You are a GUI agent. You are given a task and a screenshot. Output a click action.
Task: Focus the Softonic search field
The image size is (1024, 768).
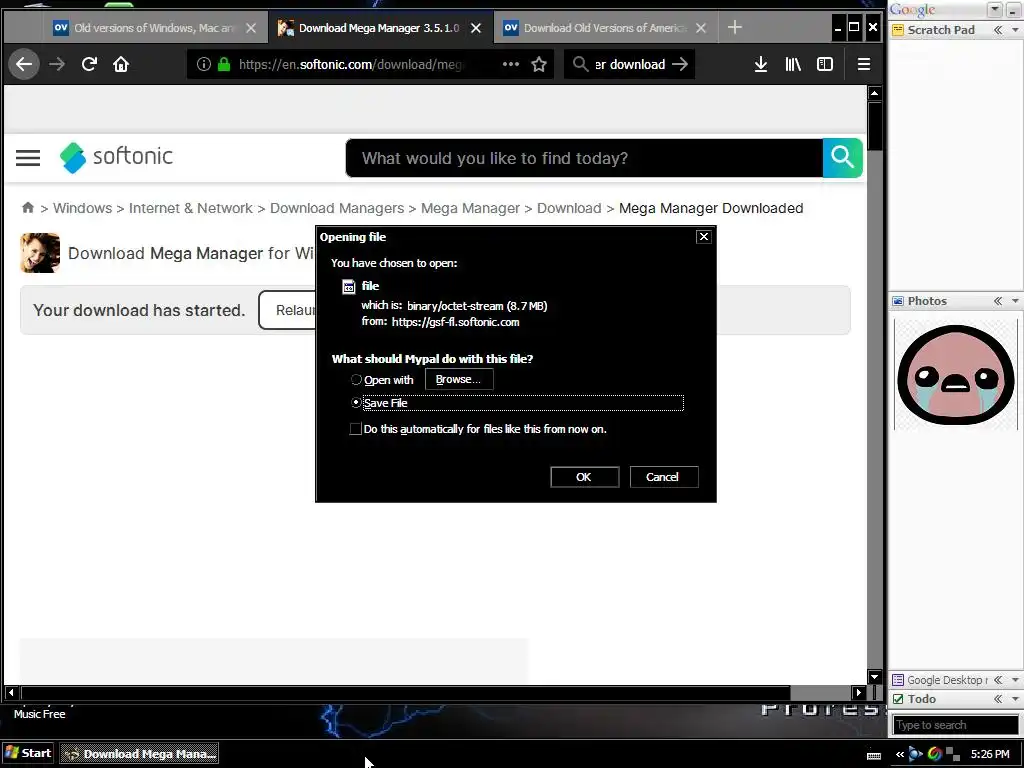coord(584,157)
